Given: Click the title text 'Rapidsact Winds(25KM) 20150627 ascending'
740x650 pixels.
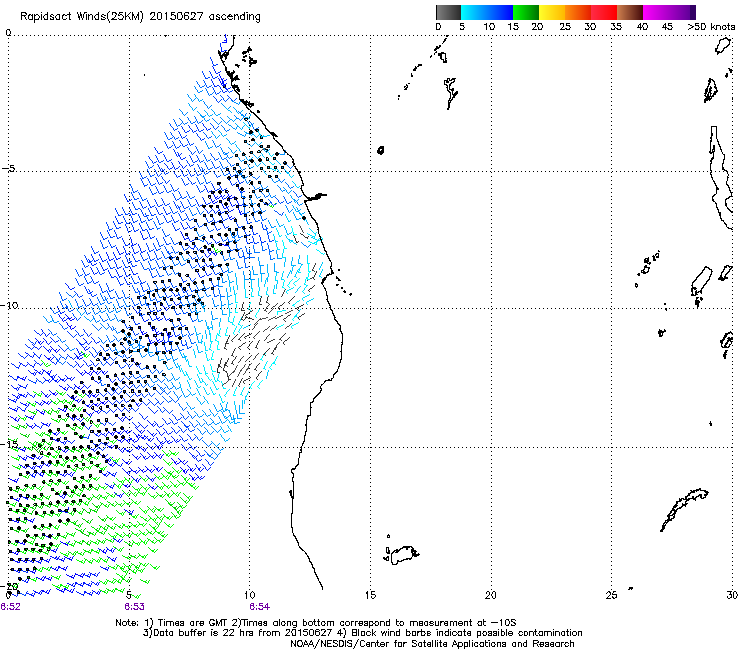Looking at the screenshot, I should [140, 17].
